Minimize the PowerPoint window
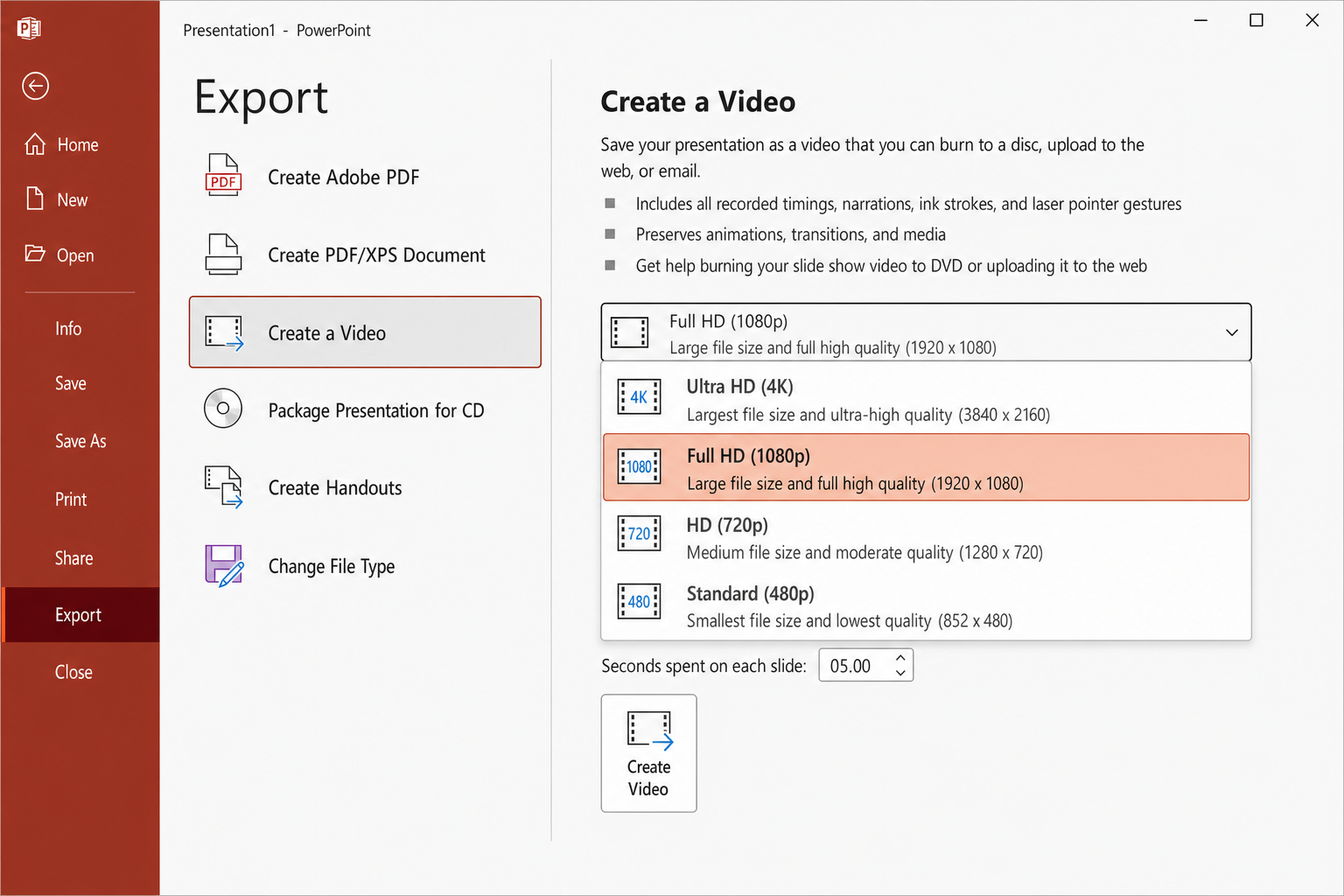The image size is (1344, 896). (1200, 20)
